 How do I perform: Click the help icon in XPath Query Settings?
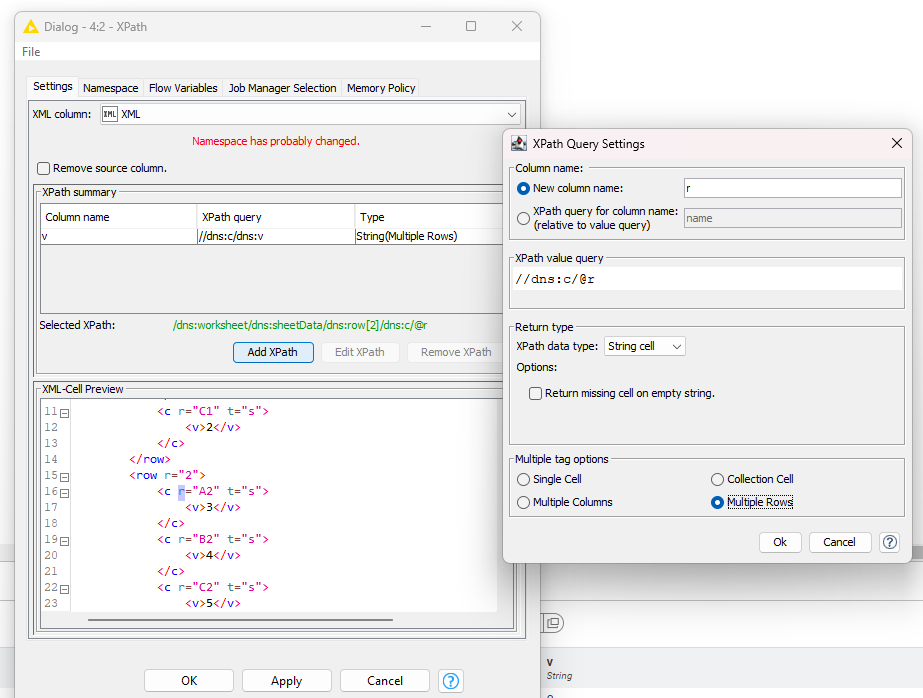coord(889,542)
